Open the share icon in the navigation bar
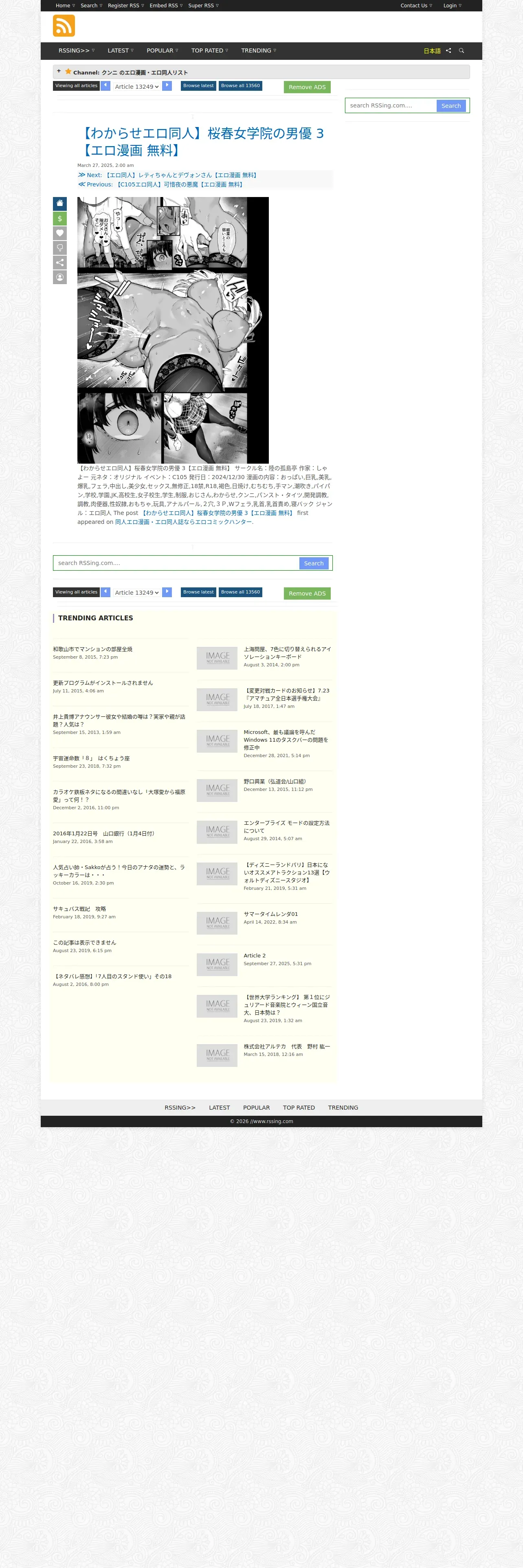The width and height of the screenshot is (523, 1568). tap(448, 50)
